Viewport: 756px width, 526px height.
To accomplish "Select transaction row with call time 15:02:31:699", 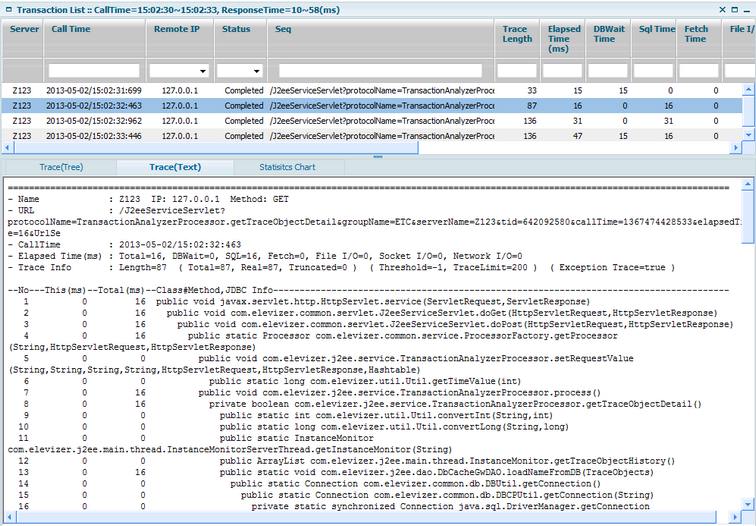I will (371, 91).
